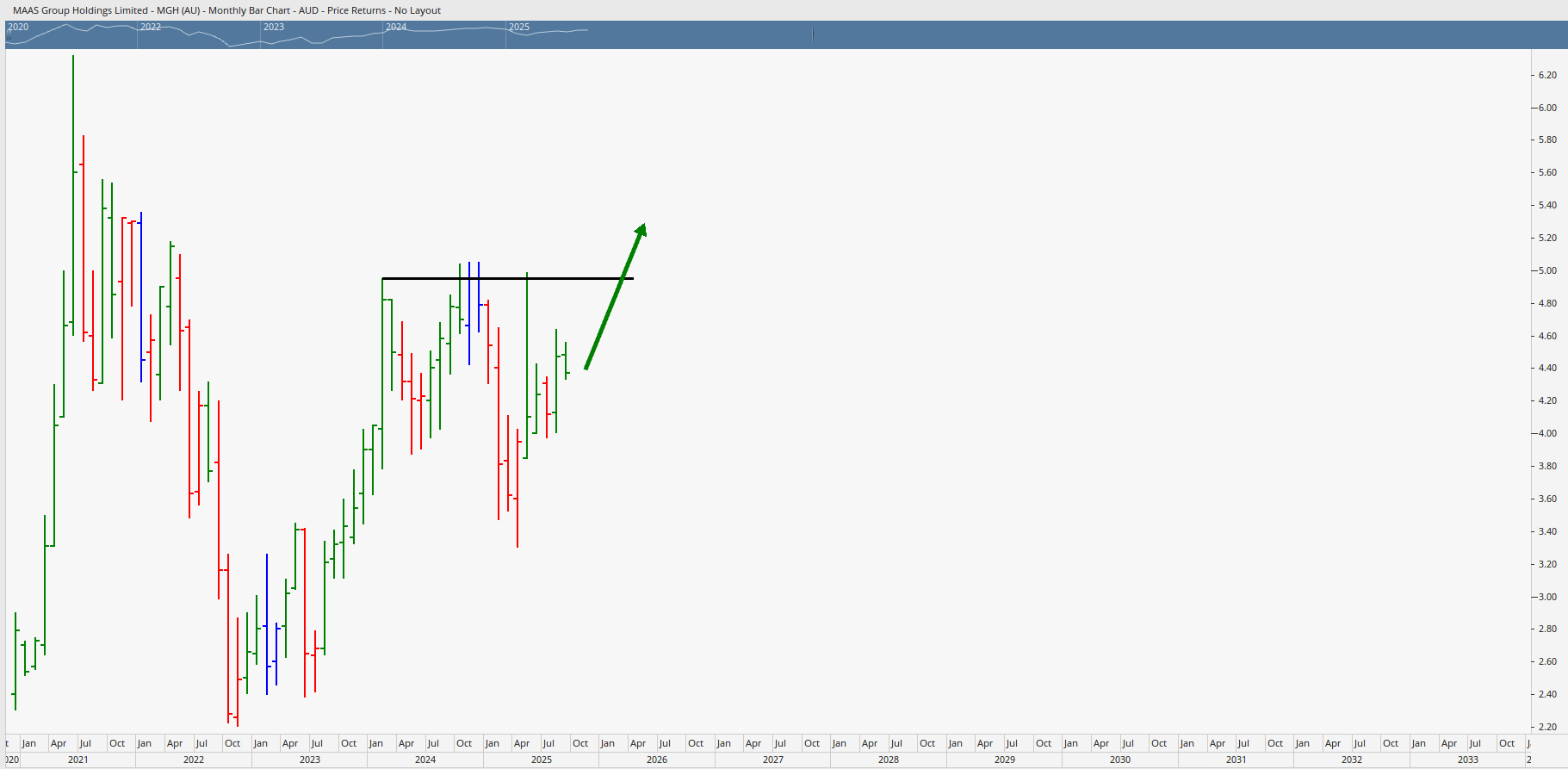
Task: Click the 2.80 price axis label
Action: (1547, 629)
